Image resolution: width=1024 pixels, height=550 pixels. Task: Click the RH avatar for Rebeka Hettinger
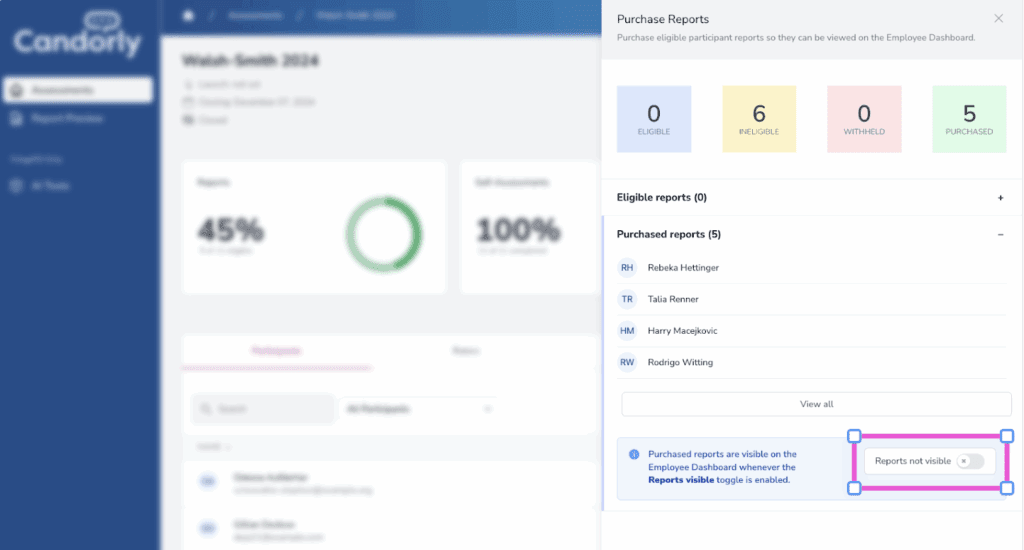tap(627, 268)
